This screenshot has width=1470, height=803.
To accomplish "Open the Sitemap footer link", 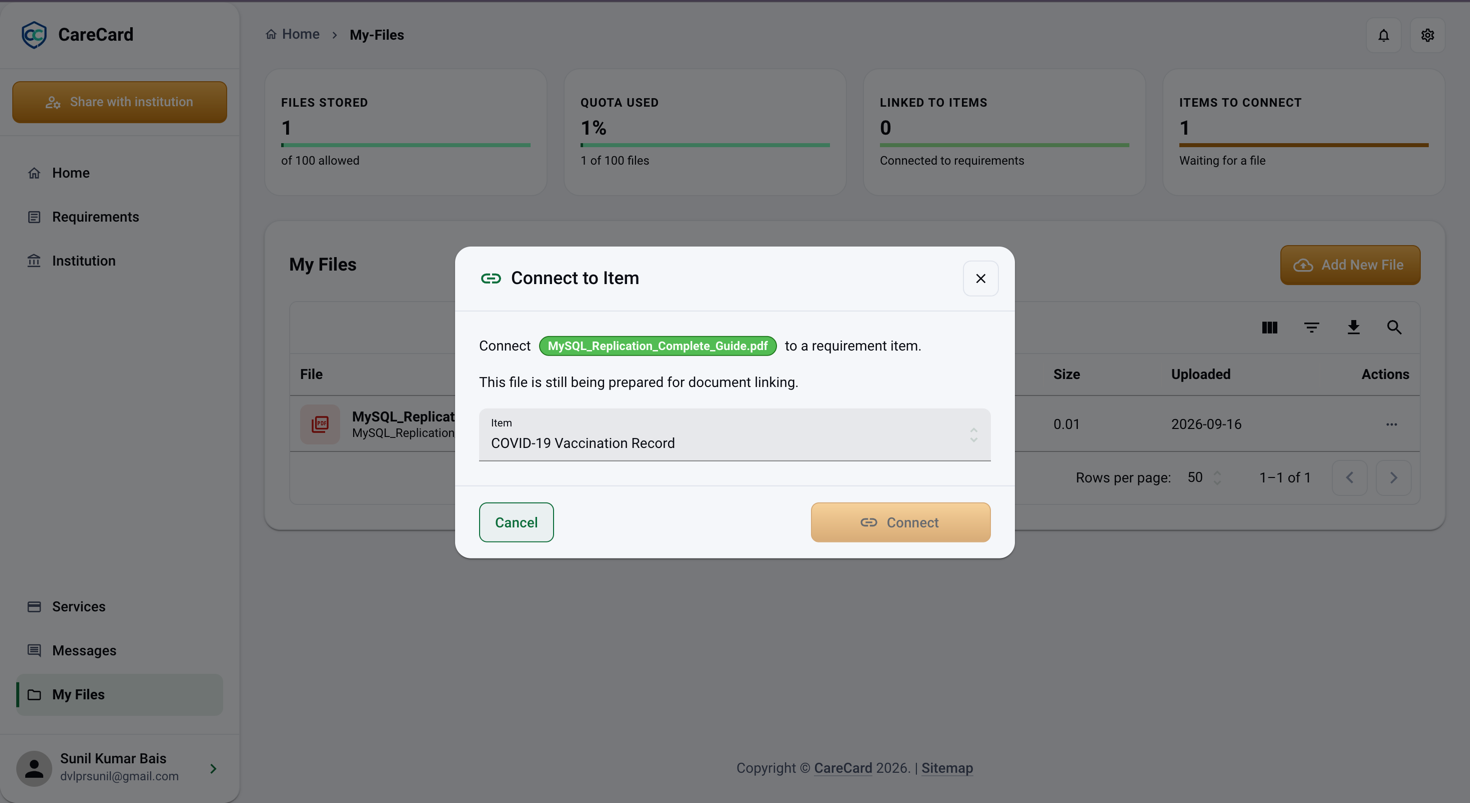I will [x=947, y=769].
